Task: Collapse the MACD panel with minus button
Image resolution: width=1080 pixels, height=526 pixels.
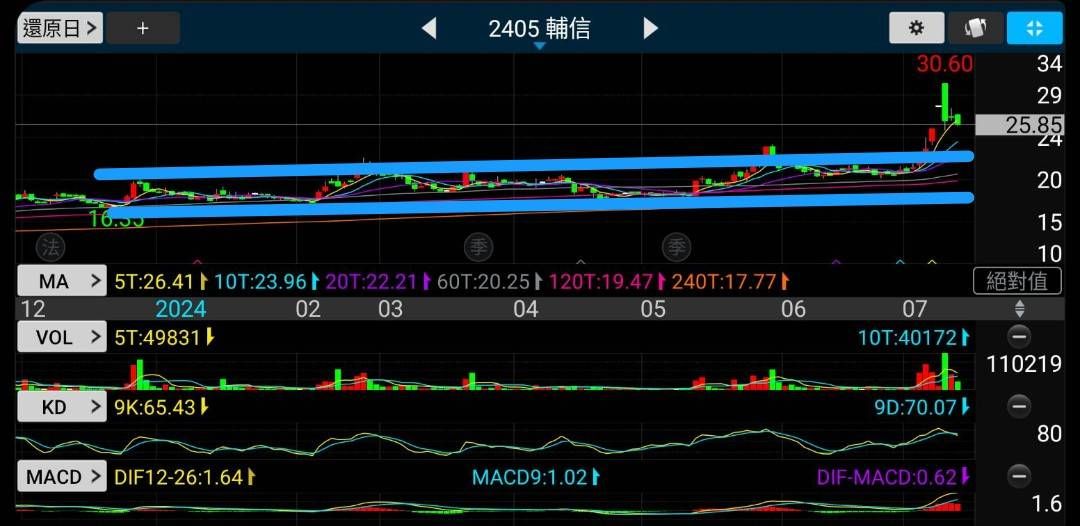Action: (x=1019, y=476)
